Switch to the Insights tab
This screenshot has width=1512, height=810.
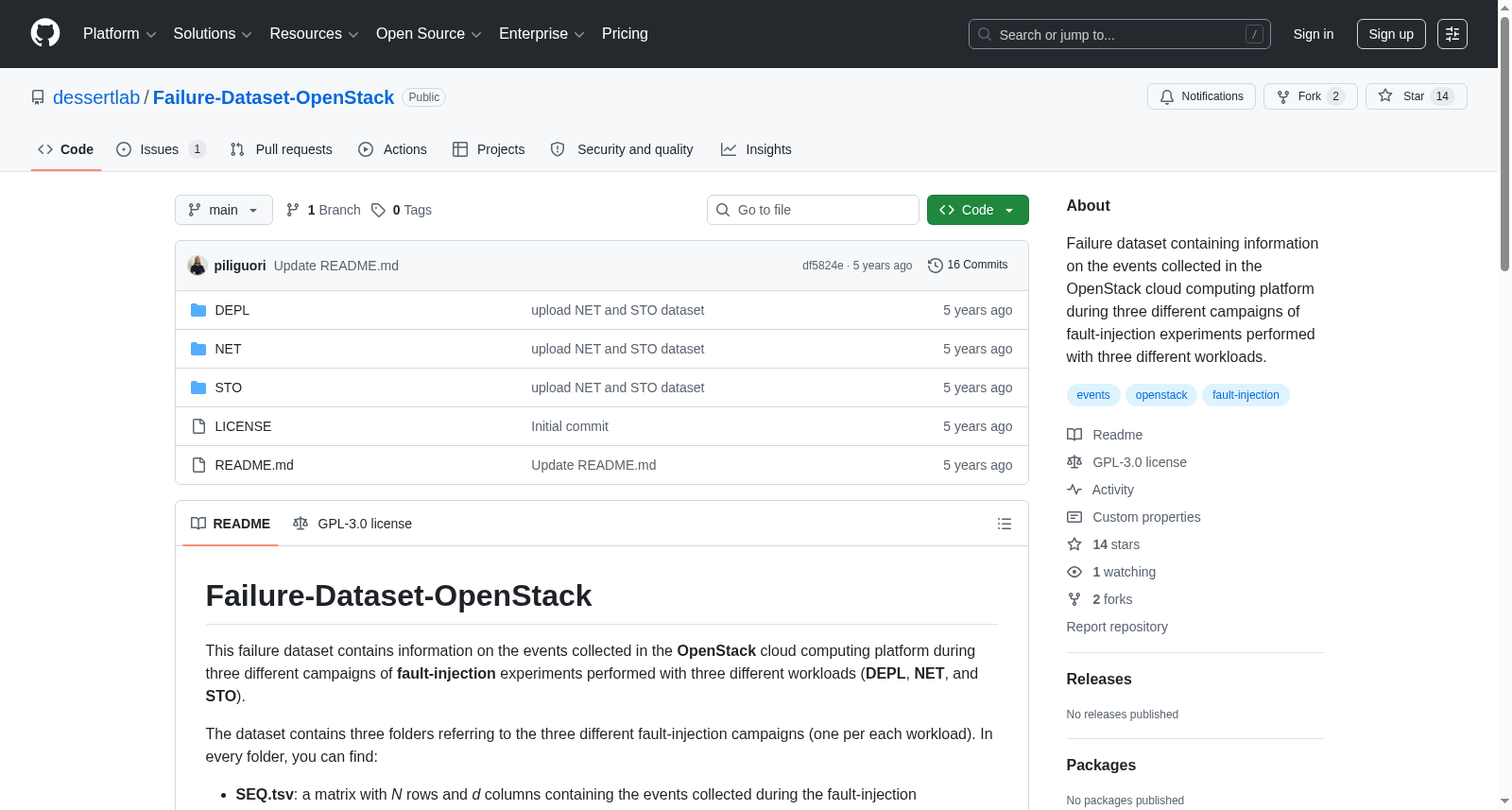tap(756, 149)
